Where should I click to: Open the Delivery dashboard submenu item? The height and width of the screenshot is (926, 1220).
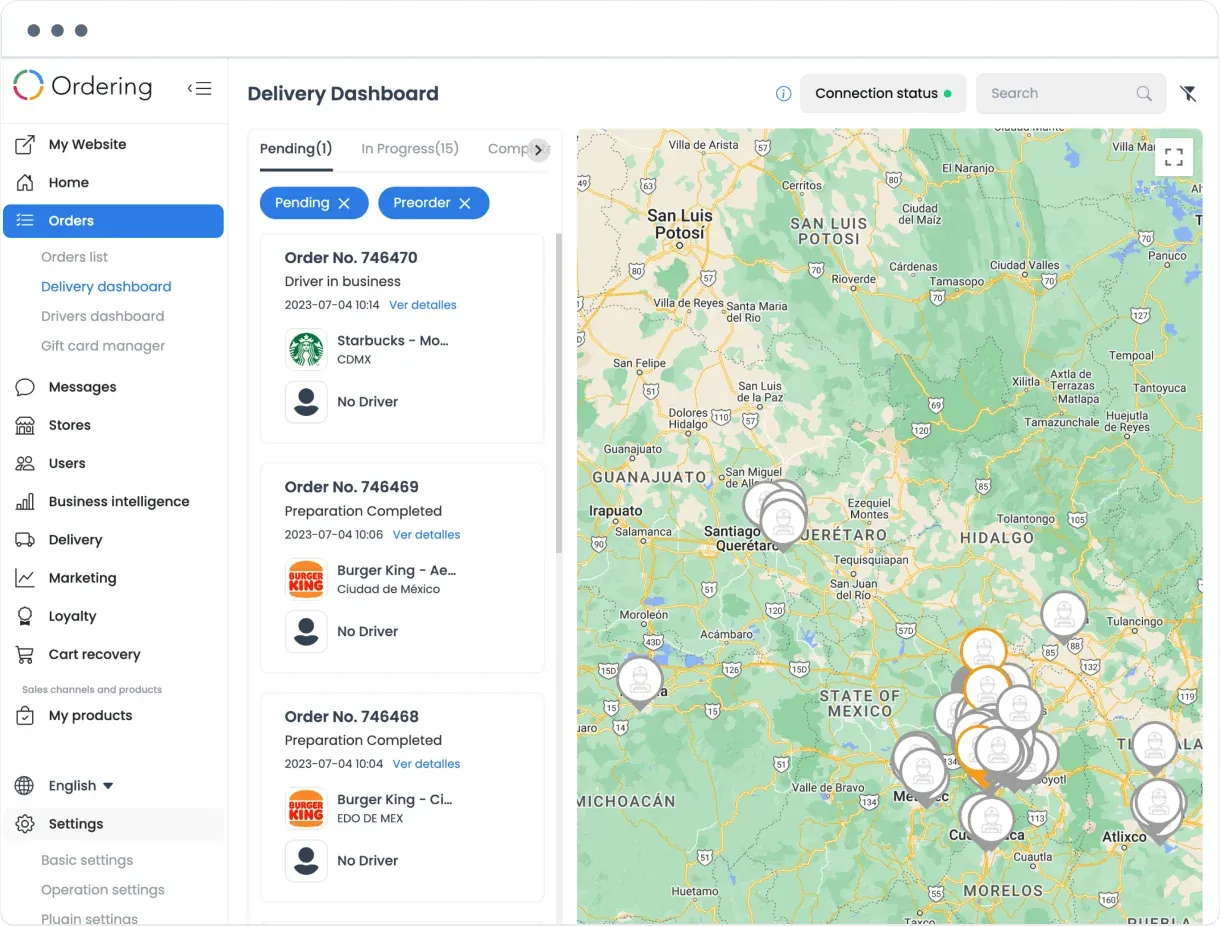point(106,287)
